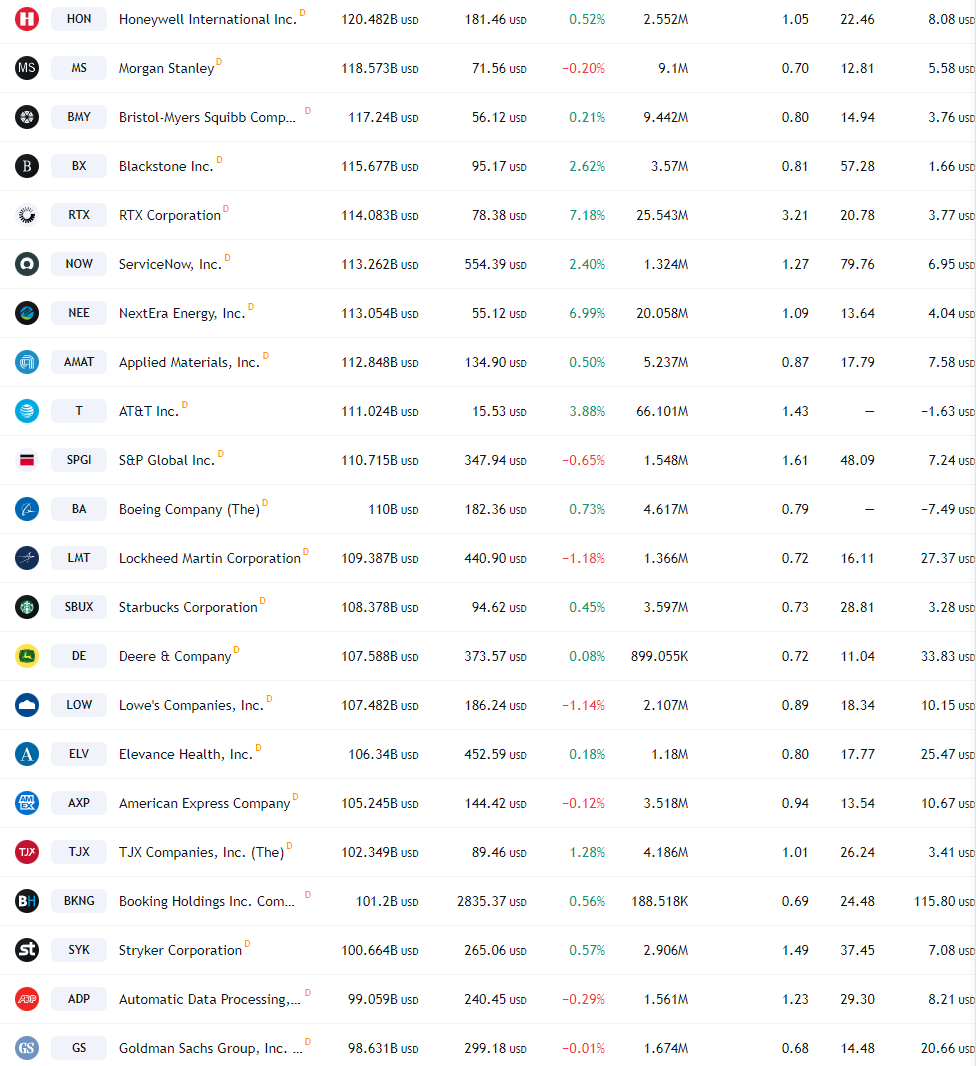Open NextEra Energy, Inc. link
Image resolution: width=977 pixels, height=1066 pixels.
click(182, 313)
